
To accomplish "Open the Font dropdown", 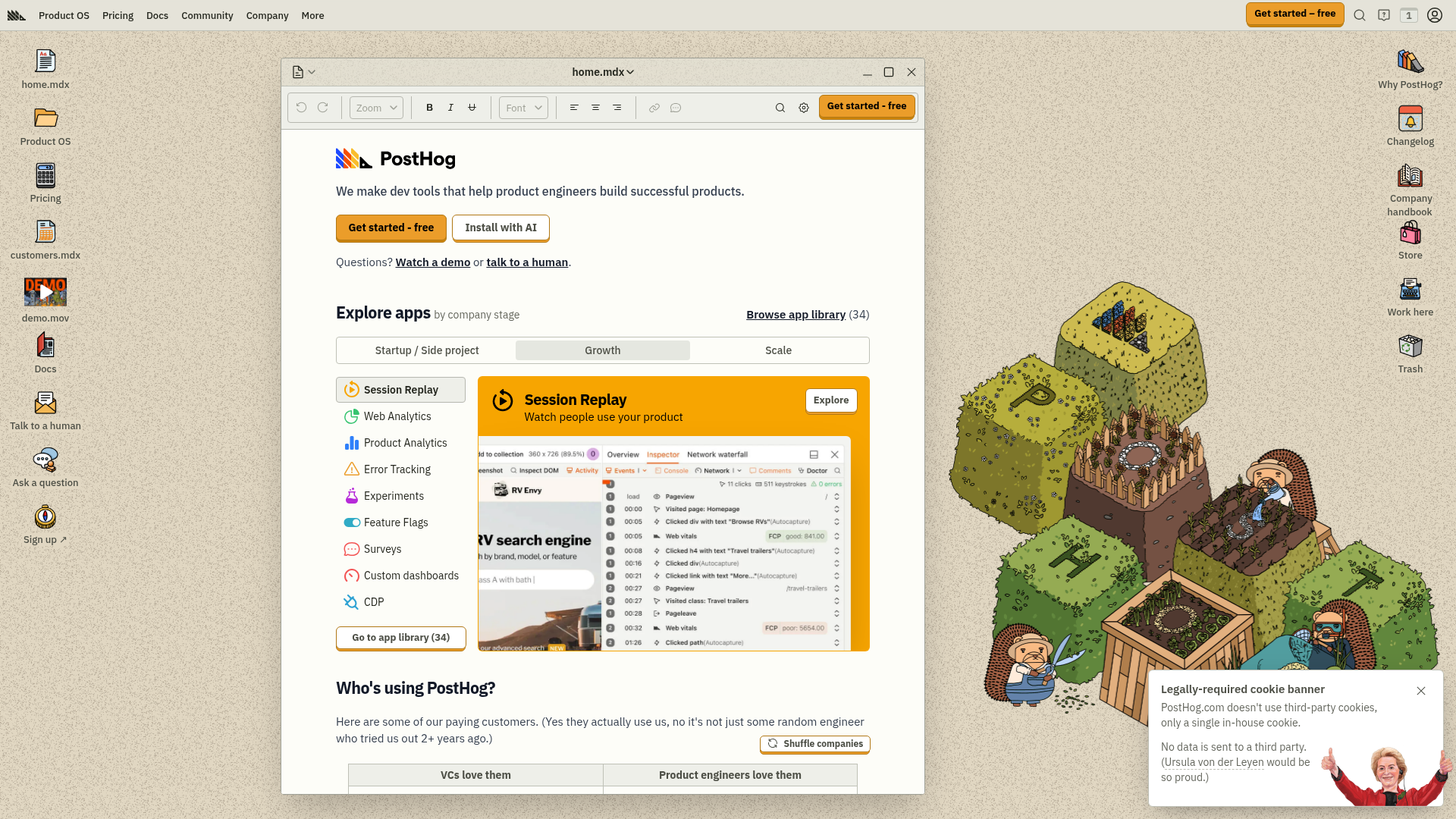I will [522, 107].
